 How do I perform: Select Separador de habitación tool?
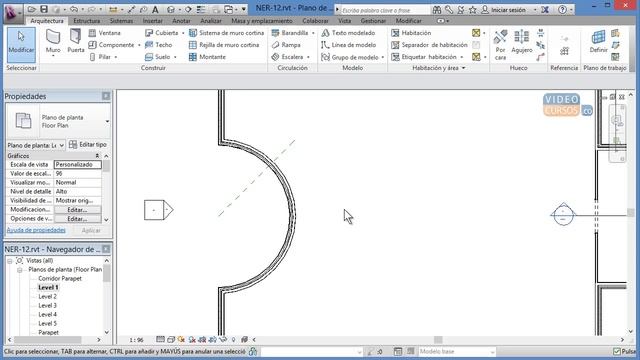click(429, 45)
